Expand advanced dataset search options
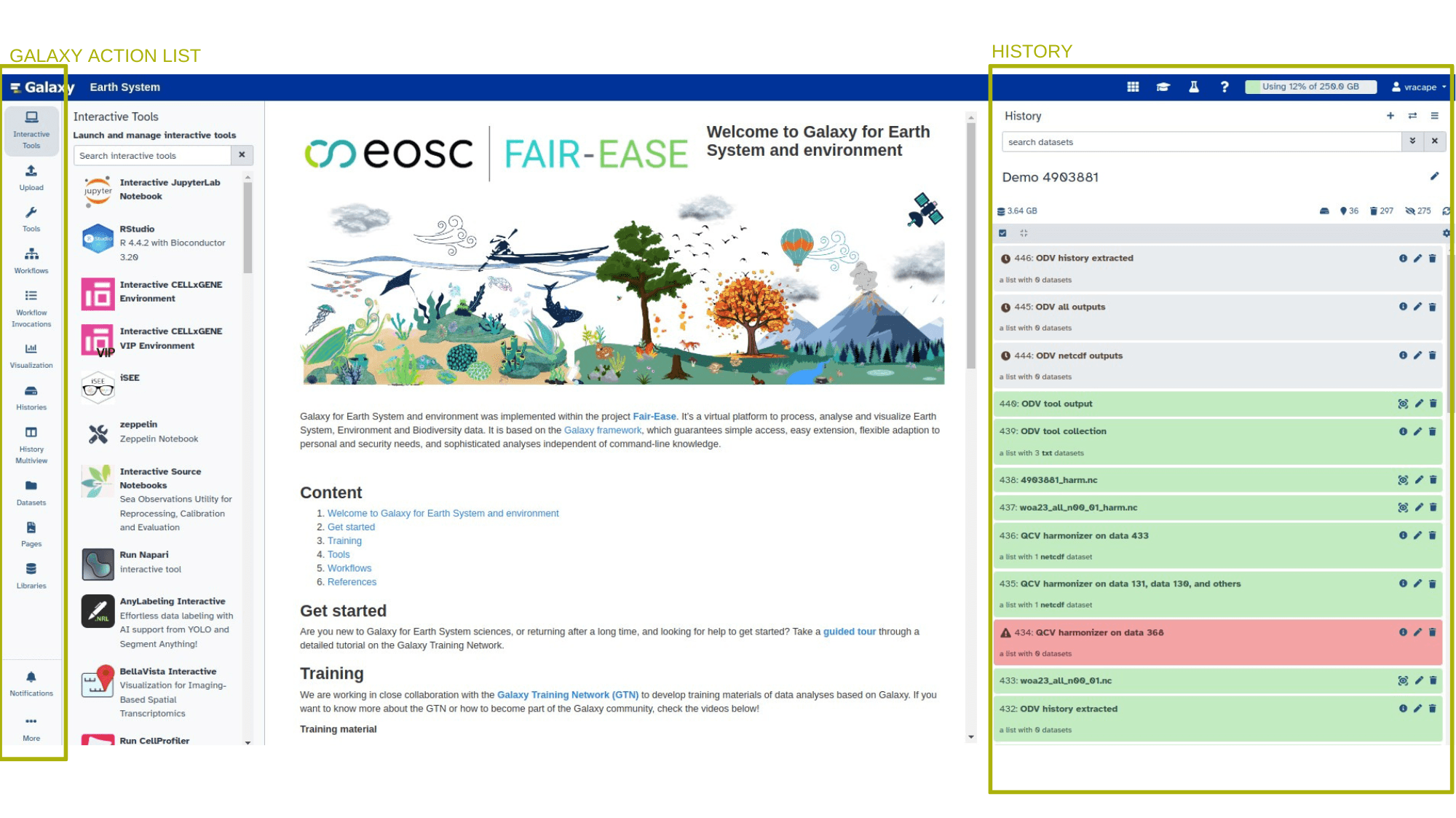 coord(1412,141)
